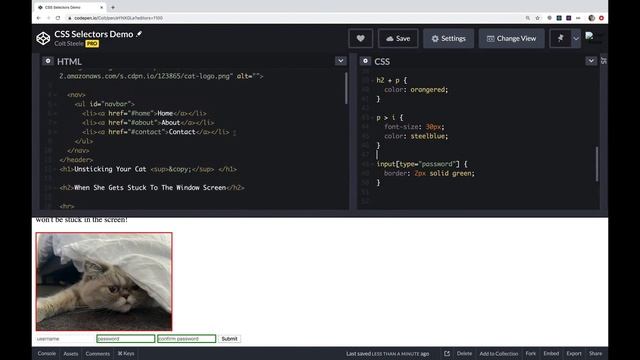This screenshot has height=360, width=640.
Task: Click the Home link line in HTML
Action: click(144, 113)
